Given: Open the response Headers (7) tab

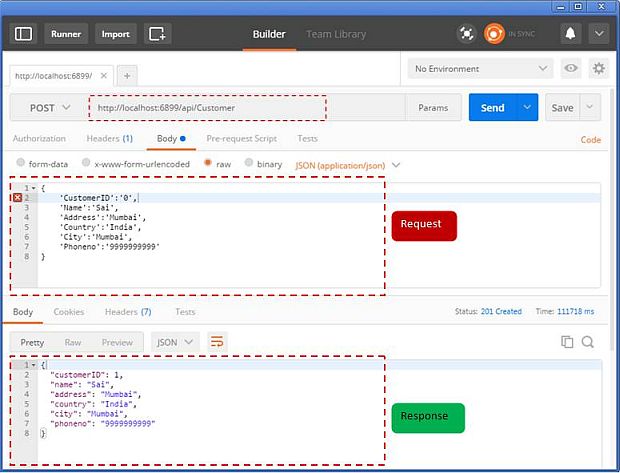Looking at the screenshot, I should (128, 312).
